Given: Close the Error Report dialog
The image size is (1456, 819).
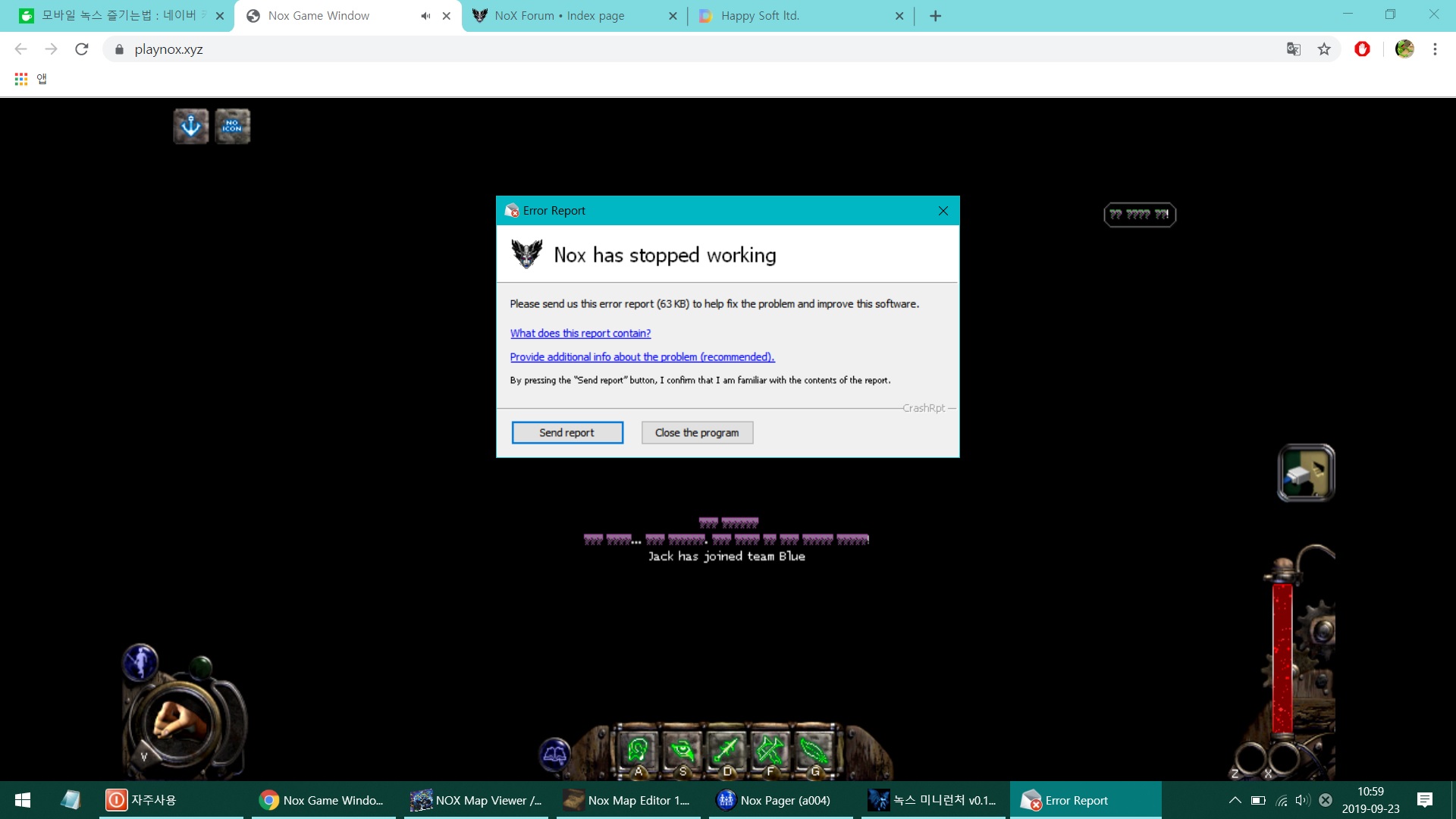Looking at the screenshot, I should [943, 211].
